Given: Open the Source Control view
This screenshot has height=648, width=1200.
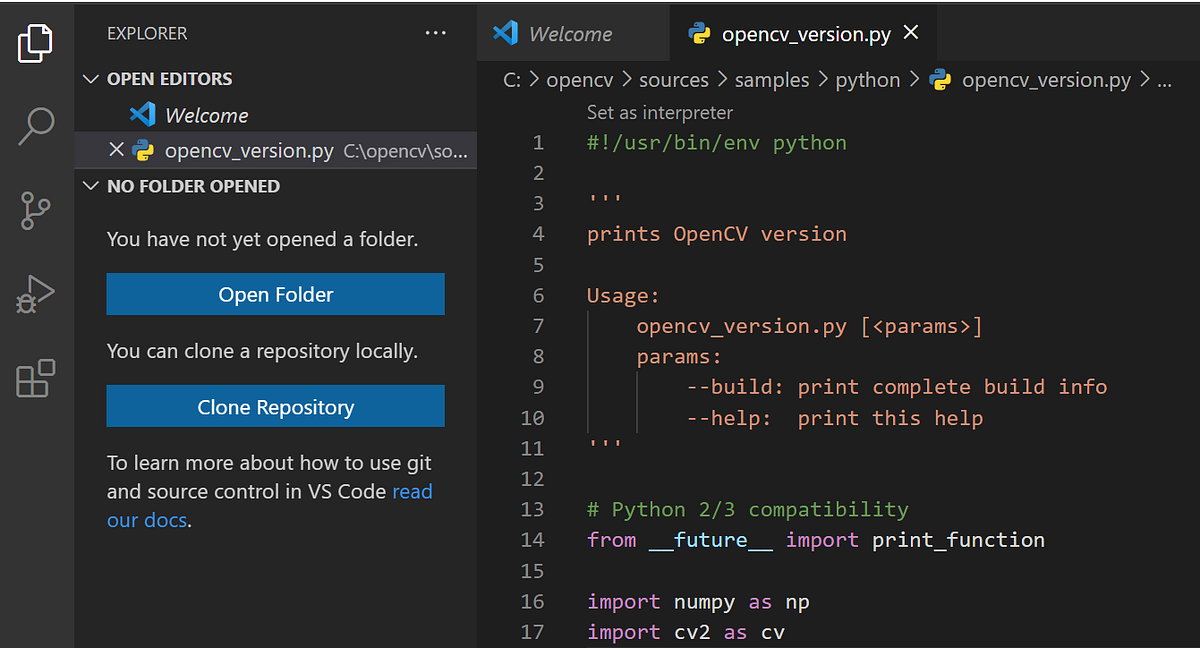Looking at the screenshot, I should pos(36,211).
